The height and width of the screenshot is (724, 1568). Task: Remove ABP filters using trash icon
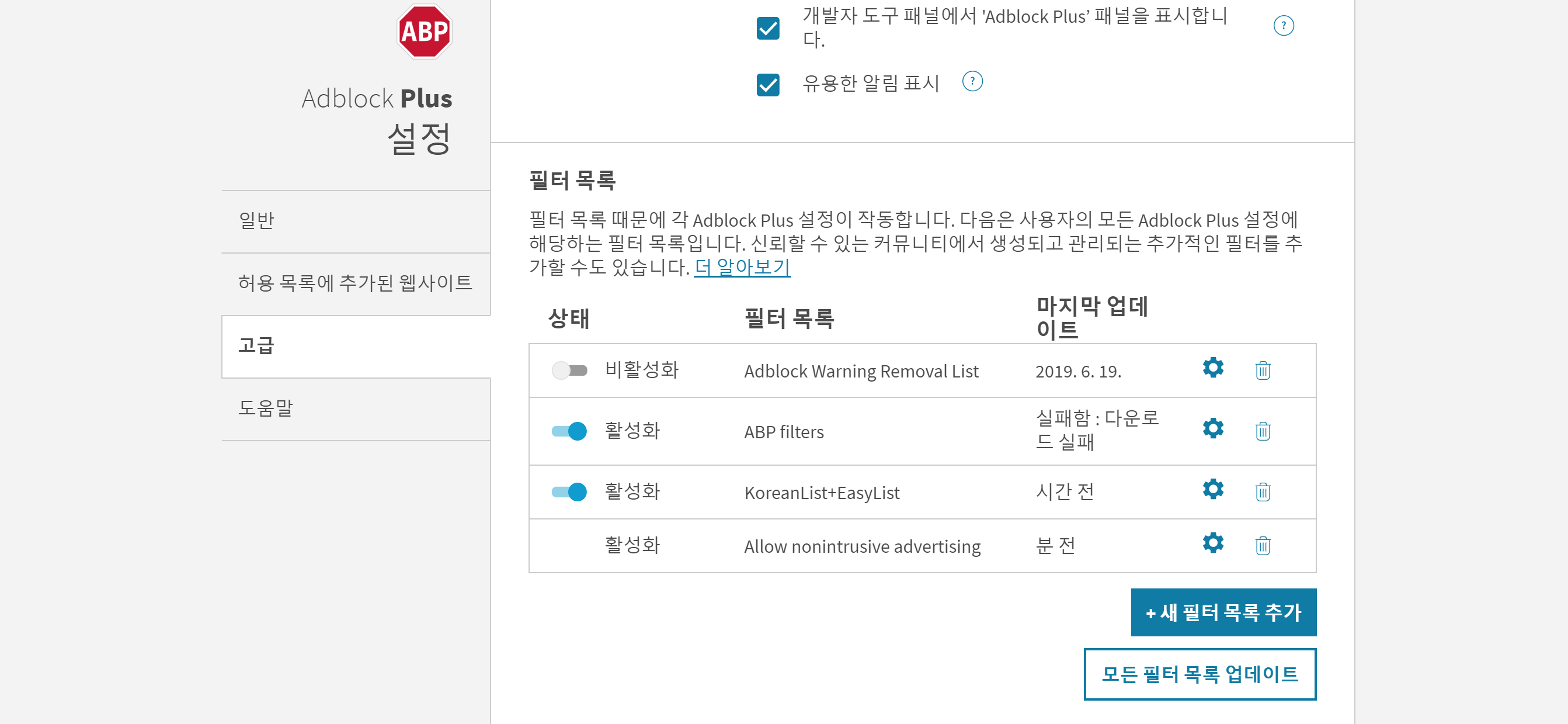coord(1263,431)
